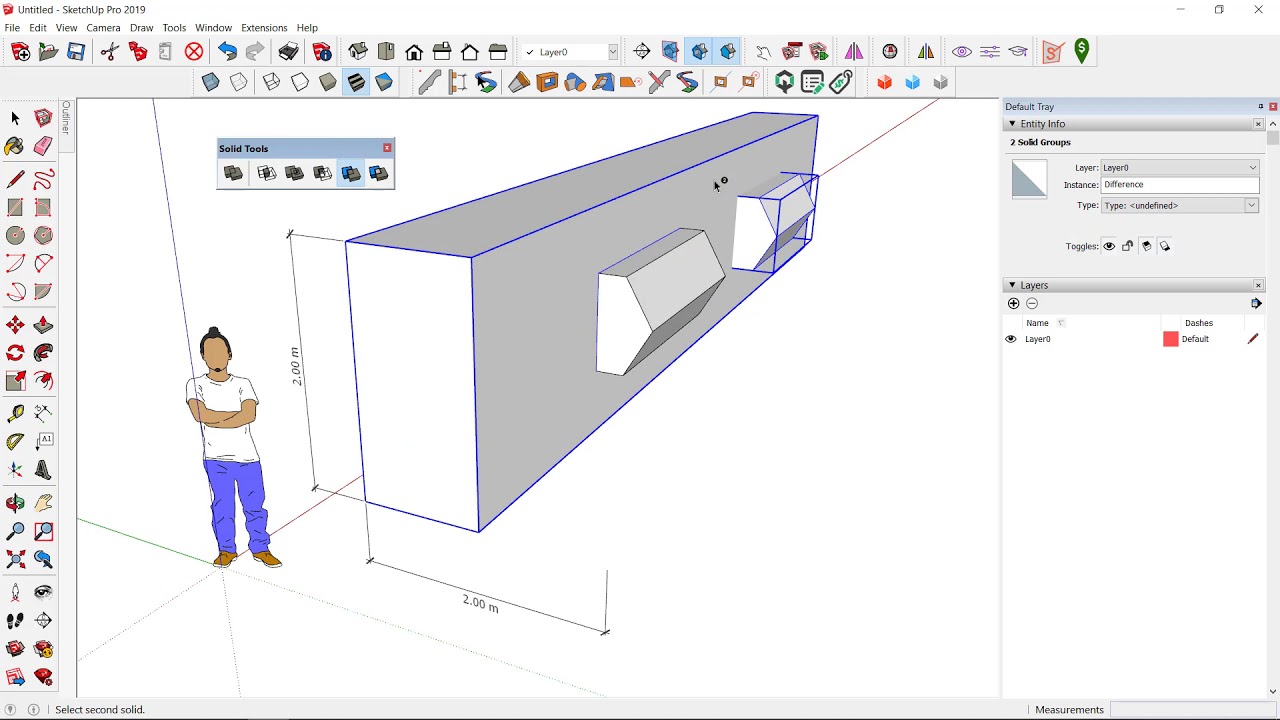Choose the Eraser tool
The width and height of the screenshot is (1280, 720).
click(x=43, y=147)
